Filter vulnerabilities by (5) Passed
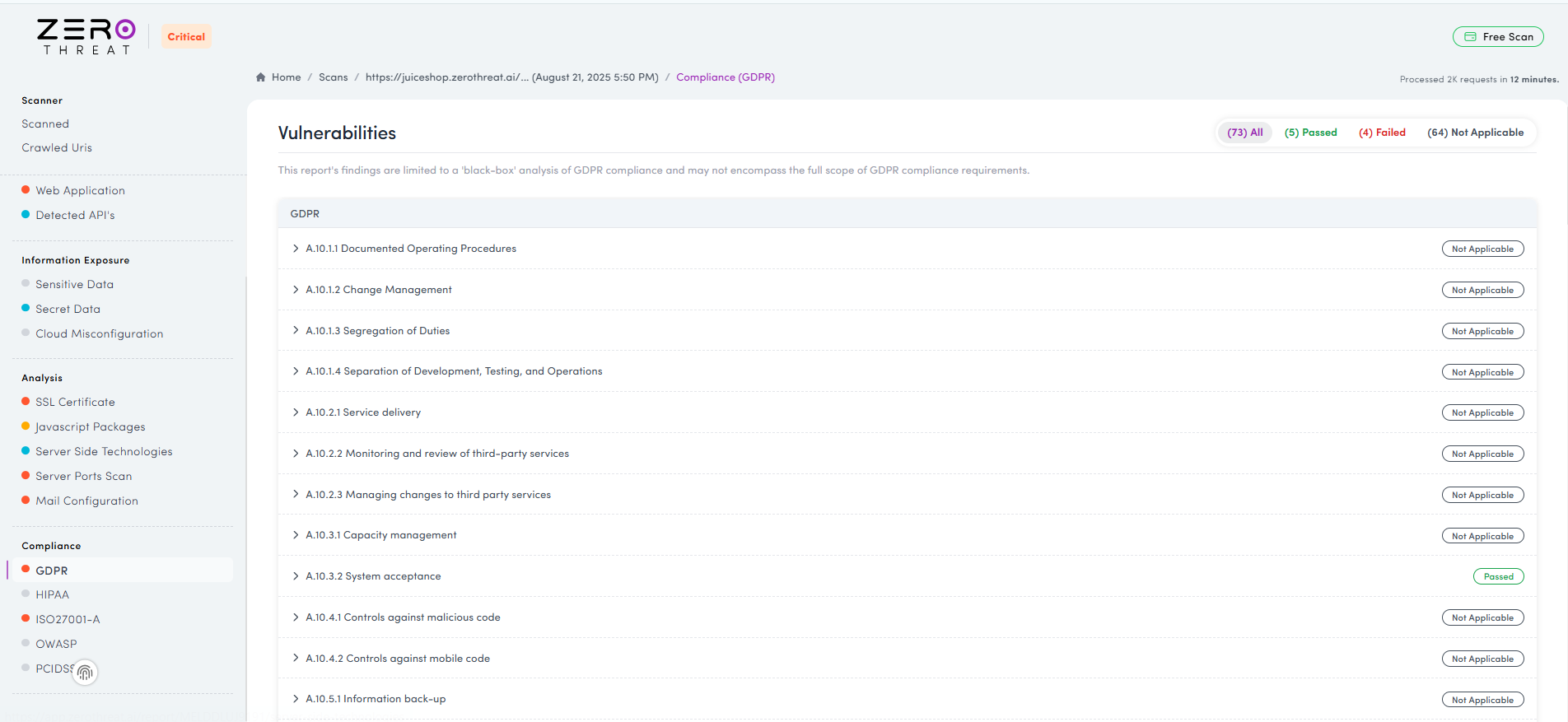 tap(1310, 133)
